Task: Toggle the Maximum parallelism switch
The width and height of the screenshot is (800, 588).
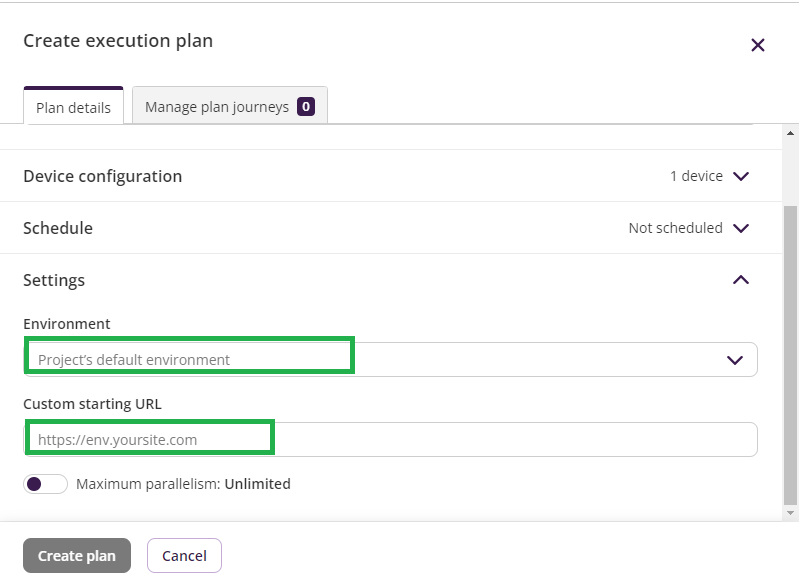Action: tap(45, 484)
